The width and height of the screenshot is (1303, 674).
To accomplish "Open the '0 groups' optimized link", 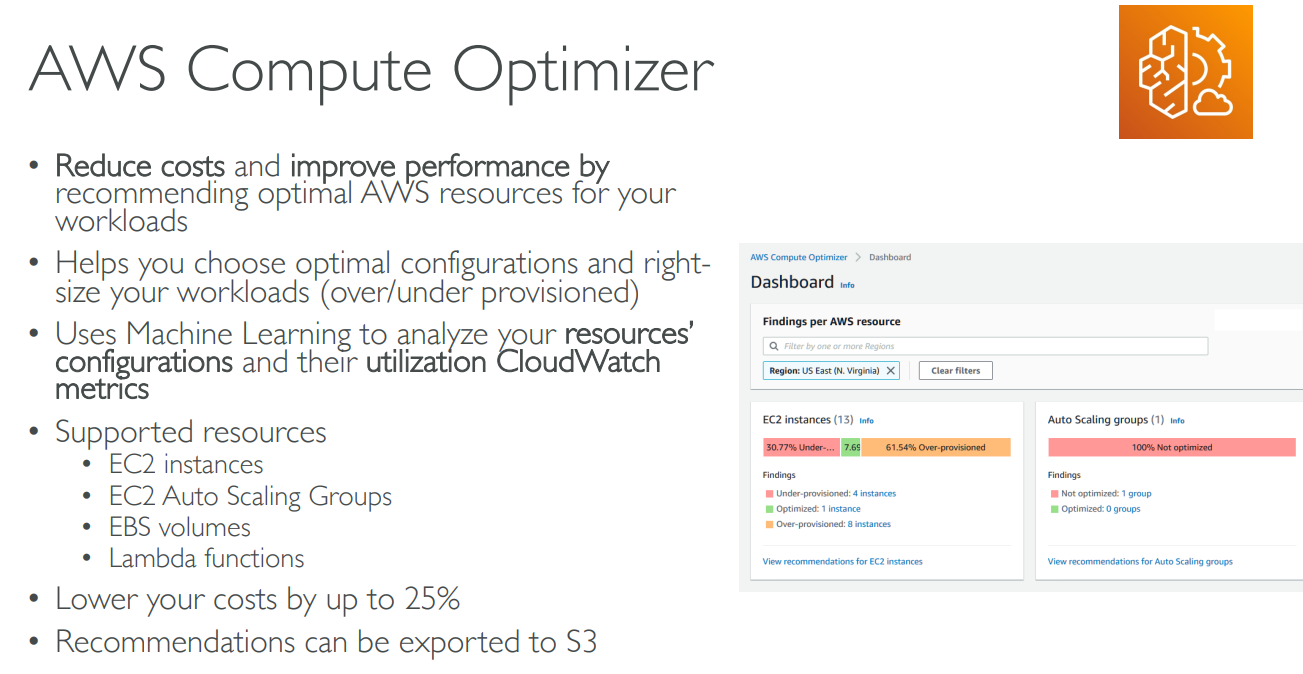I will (x=1122, y=509).
